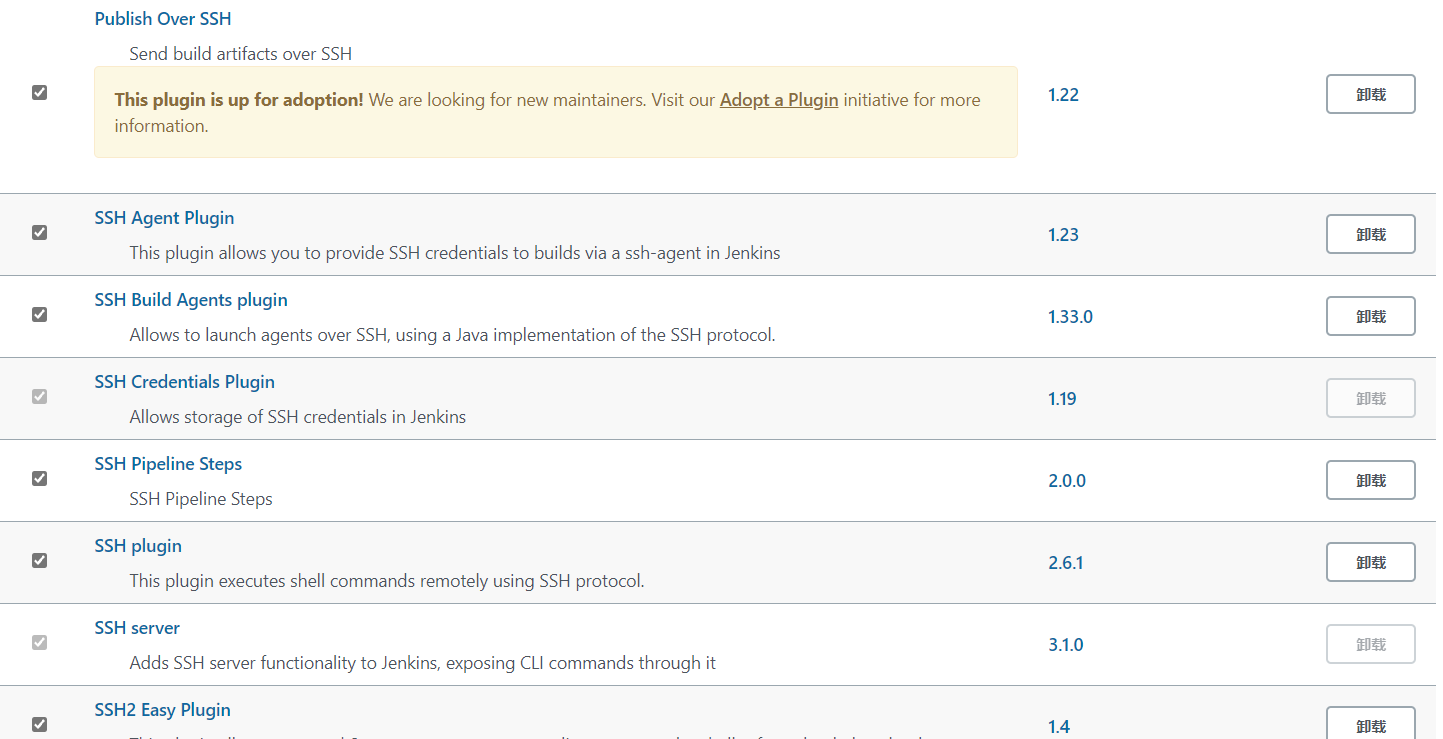Click version 1.23 of SSH Agent Plugin
Viewport: 1443px width, 739px height.
click(x=1063, y=235)
